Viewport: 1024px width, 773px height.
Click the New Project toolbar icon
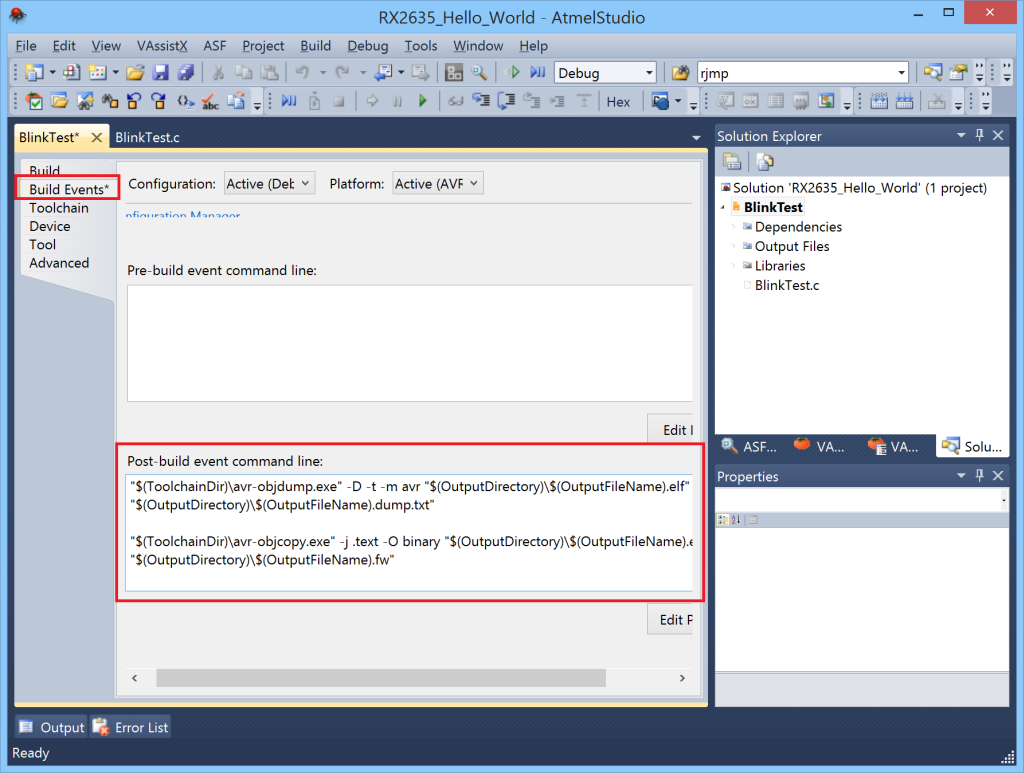34,72
